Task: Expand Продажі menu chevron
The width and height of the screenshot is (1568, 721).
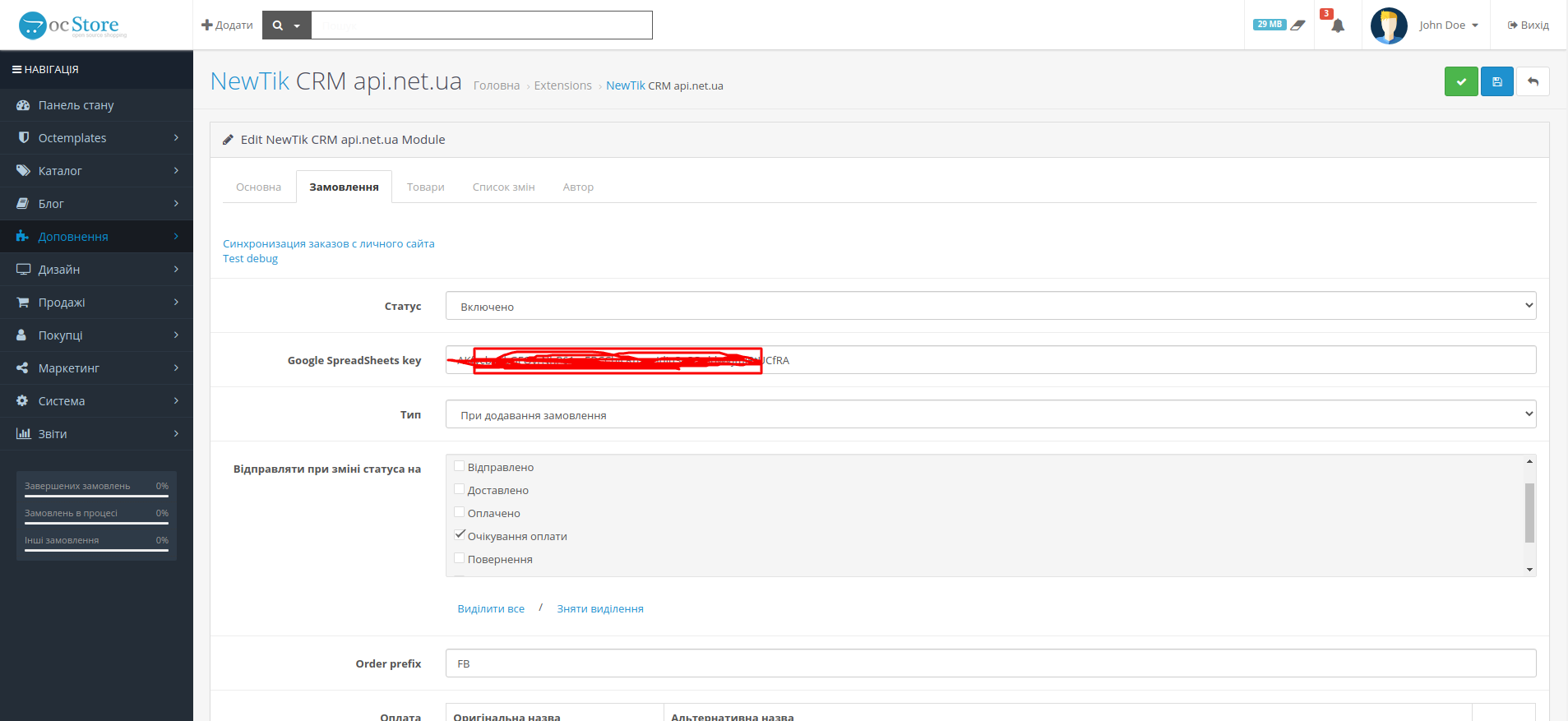Action: coord(176,302)
